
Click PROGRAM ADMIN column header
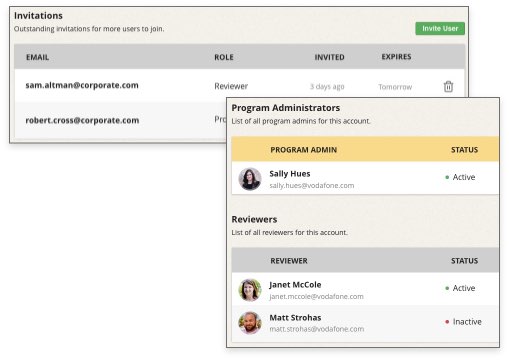tap(303, 150)
